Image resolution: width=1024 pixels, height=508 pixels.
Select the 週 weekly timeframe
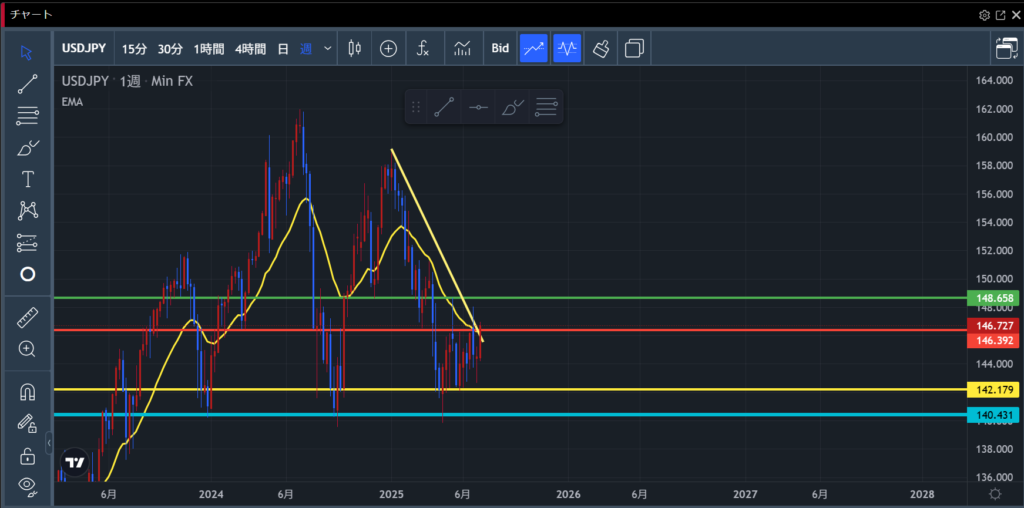306,49
